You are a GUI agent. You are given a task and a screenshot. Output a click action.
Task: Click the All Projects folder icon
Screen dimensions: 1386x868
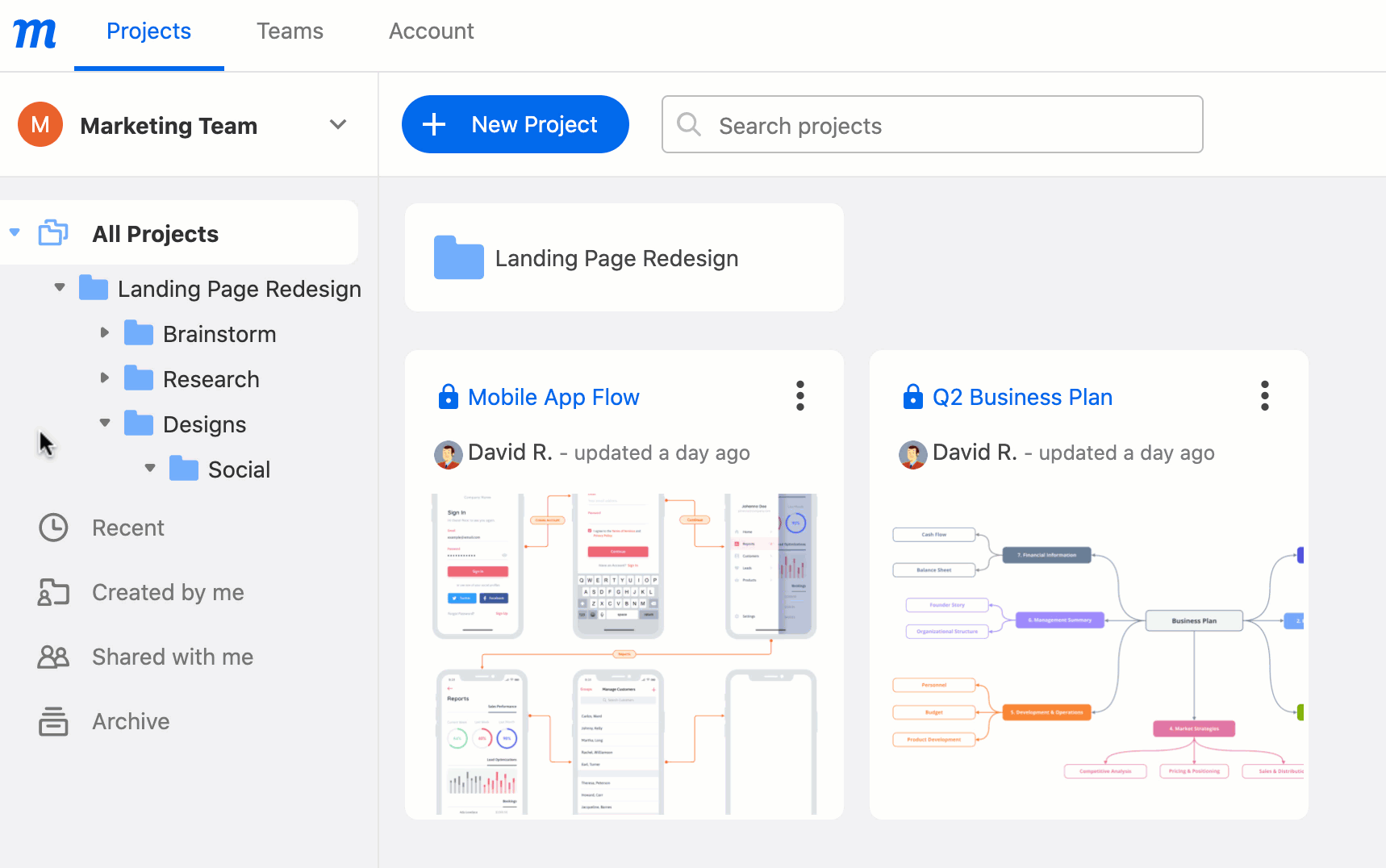[x=52, y=232]
